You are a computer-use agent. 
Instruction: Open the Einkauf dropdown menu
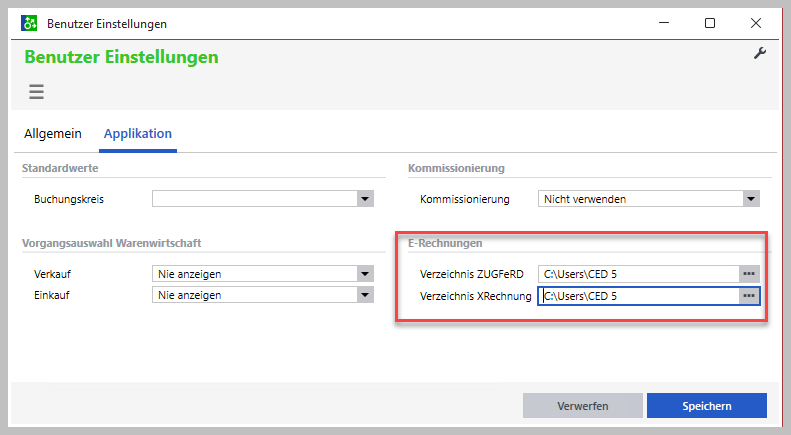[366, 295]
